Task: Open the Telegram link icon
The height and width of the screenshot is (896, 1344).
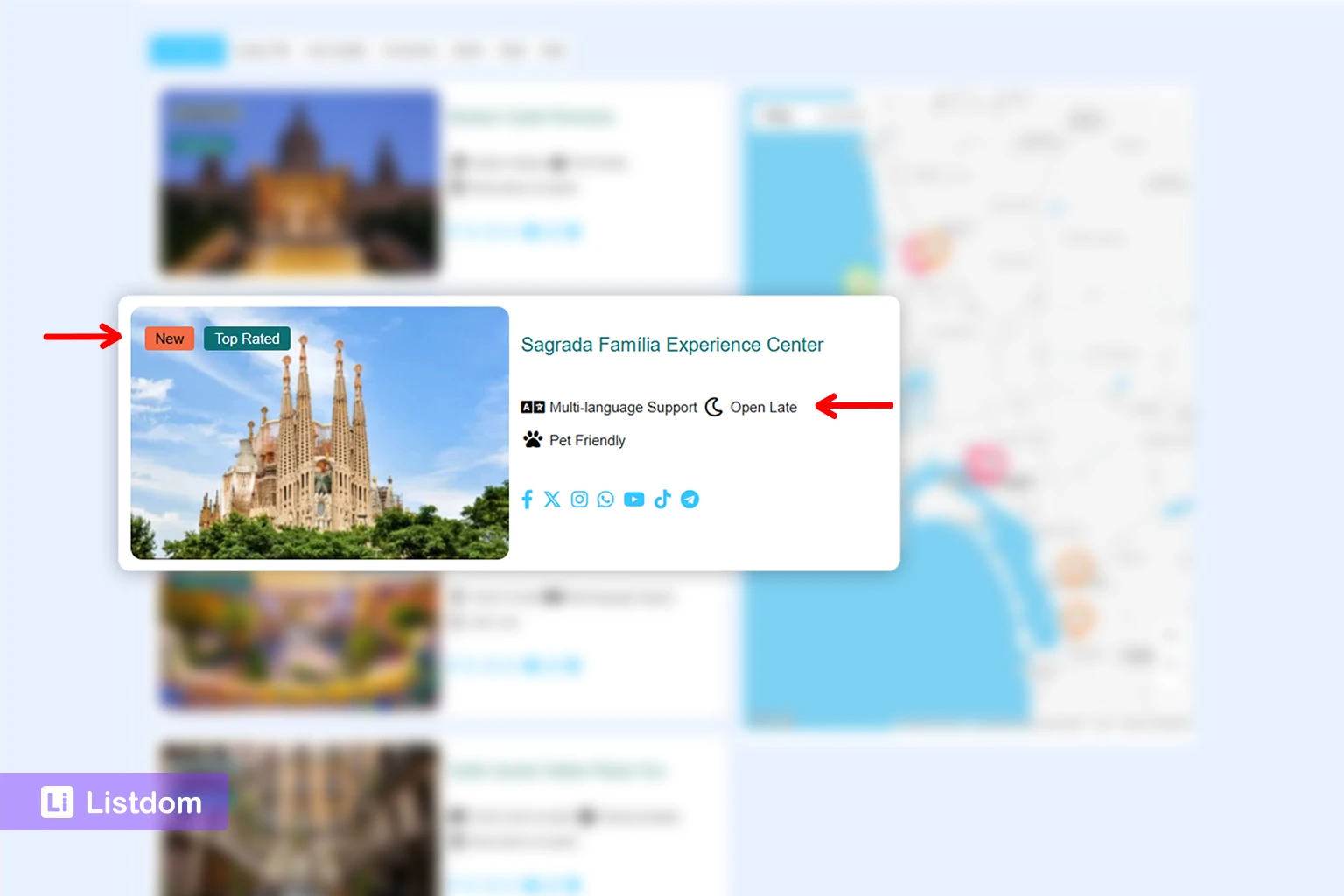Action: [689, 500]
